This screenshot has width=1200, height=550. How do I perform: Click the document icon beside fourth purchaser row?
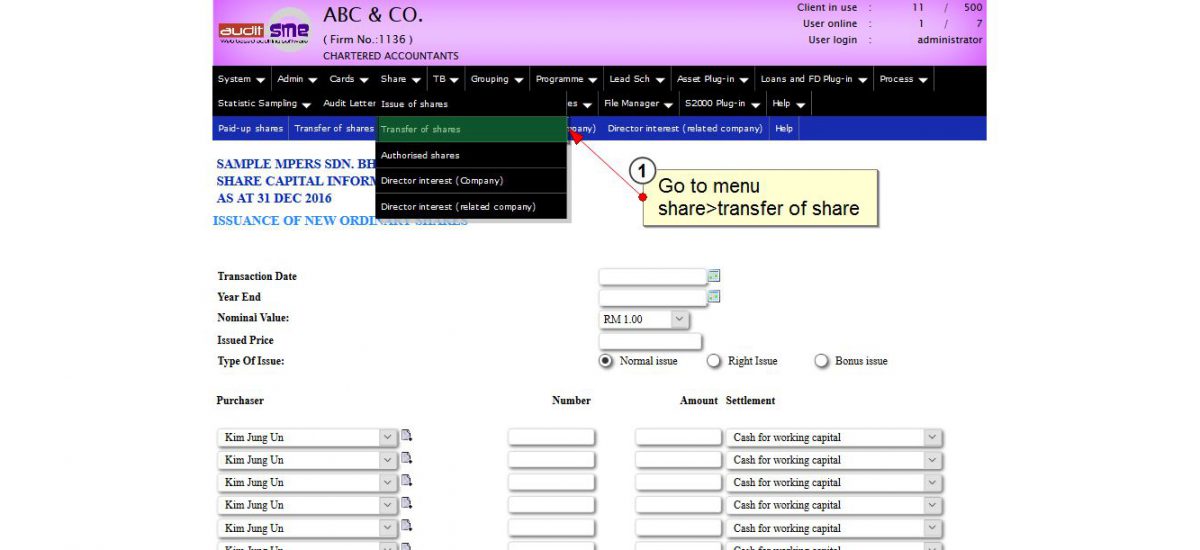coord(407,504)
